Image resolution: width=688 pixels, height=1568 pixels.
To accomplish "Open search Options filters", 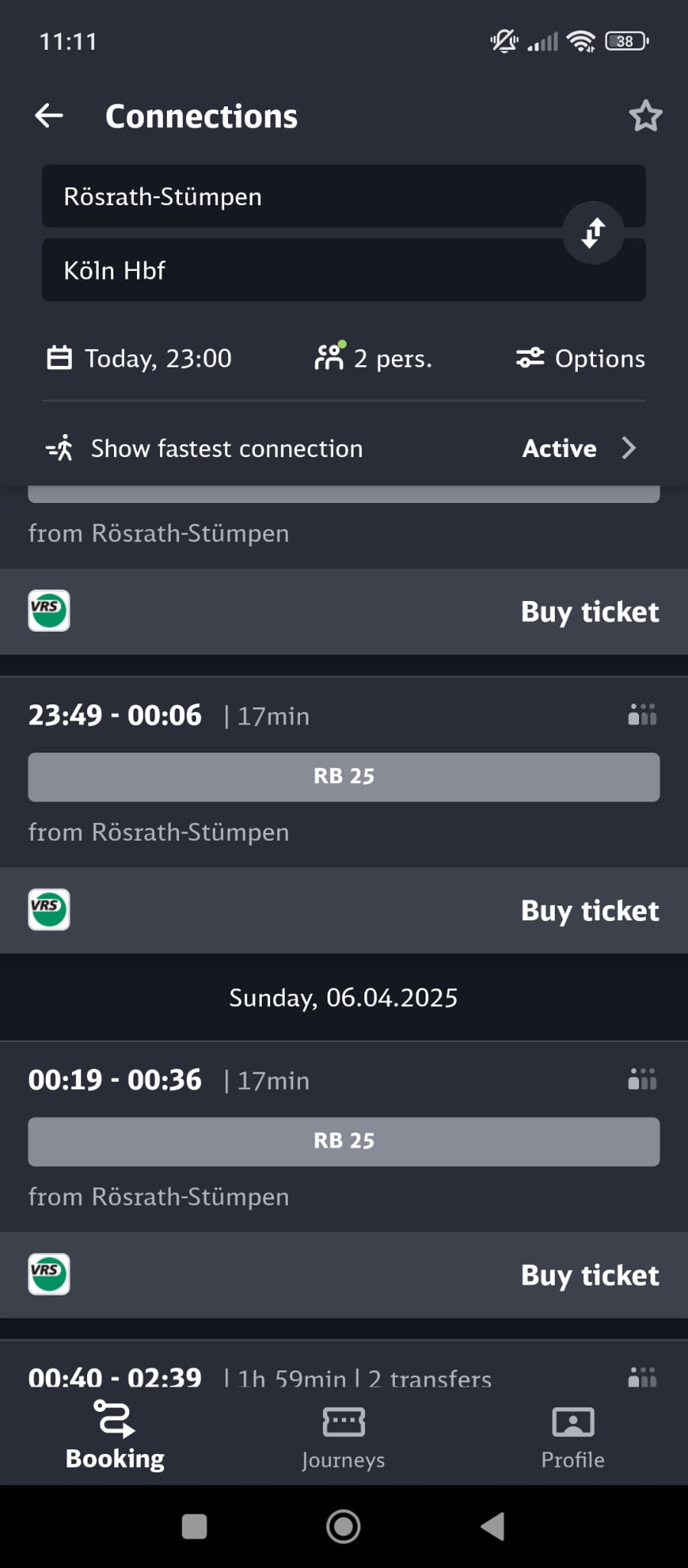I will click(x=581, y=358).
